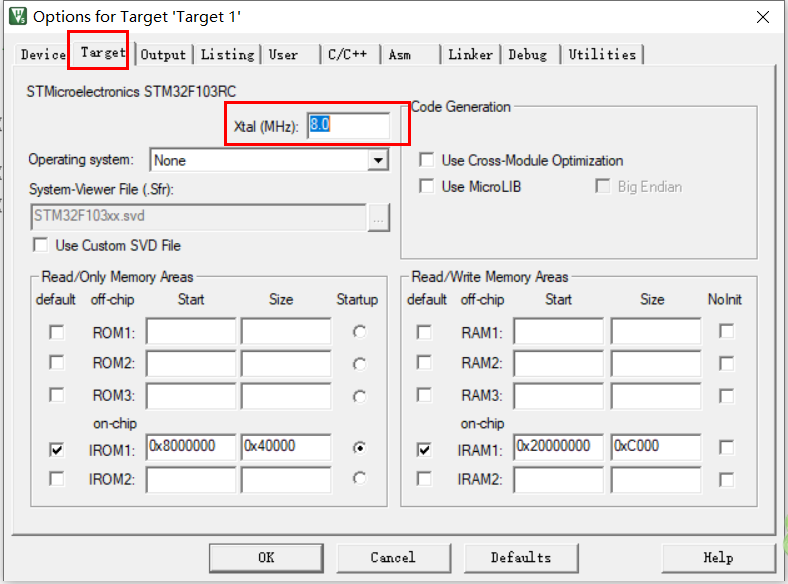This screenshot has height=584, width=788.
Task: Select the Target tab
Action: click(x=103, y=52)
